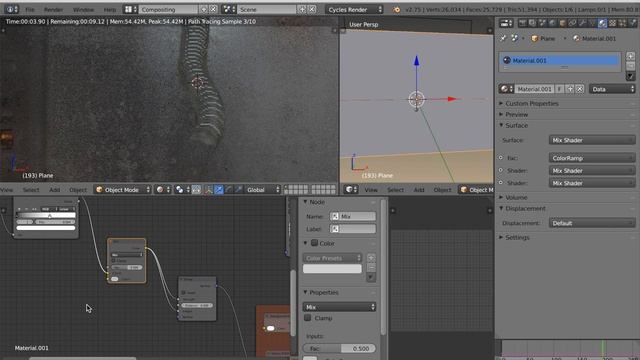Switch to the World properties tab
The height and width of the screenshot is (360, 640).
(552, 24)
